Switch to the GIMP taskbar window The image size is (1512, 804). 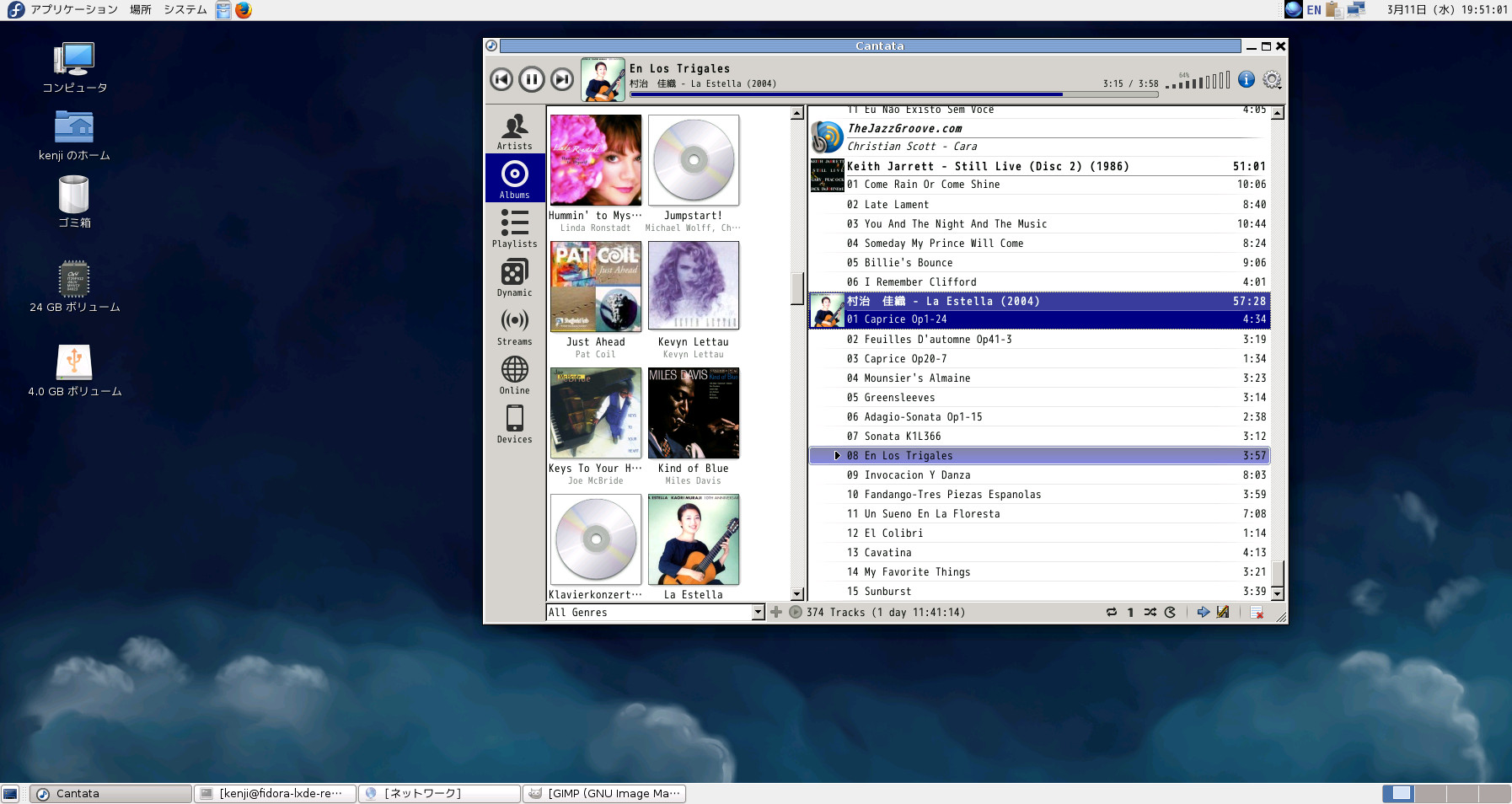pyautogui.click(x=603, y=793)
